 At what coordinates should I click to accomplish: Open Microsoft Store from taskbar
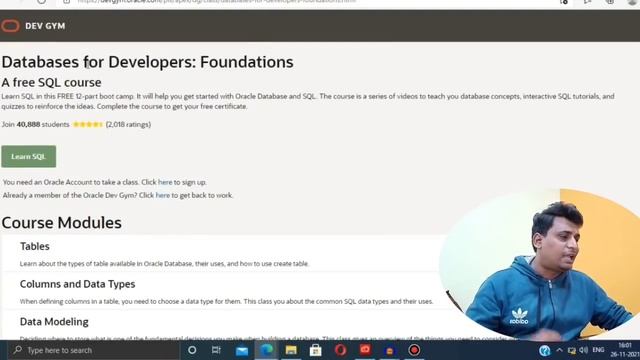click(316, 350)
